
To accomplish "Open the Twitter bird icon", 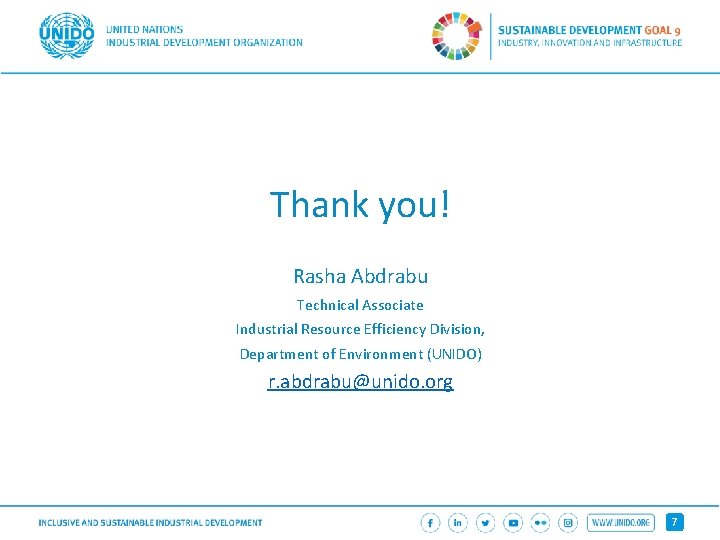I will pos(485,523).
